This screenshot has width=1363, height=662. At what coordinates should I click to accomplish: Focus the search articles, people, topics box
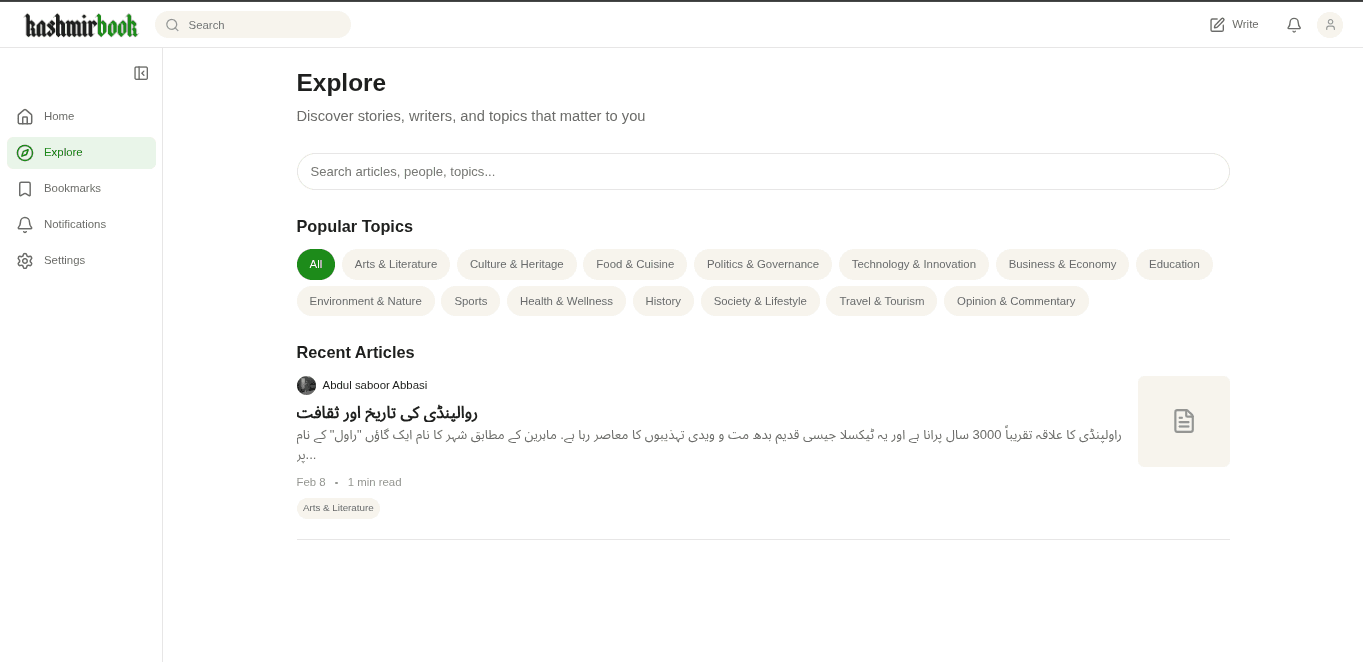tap(762, 171)
